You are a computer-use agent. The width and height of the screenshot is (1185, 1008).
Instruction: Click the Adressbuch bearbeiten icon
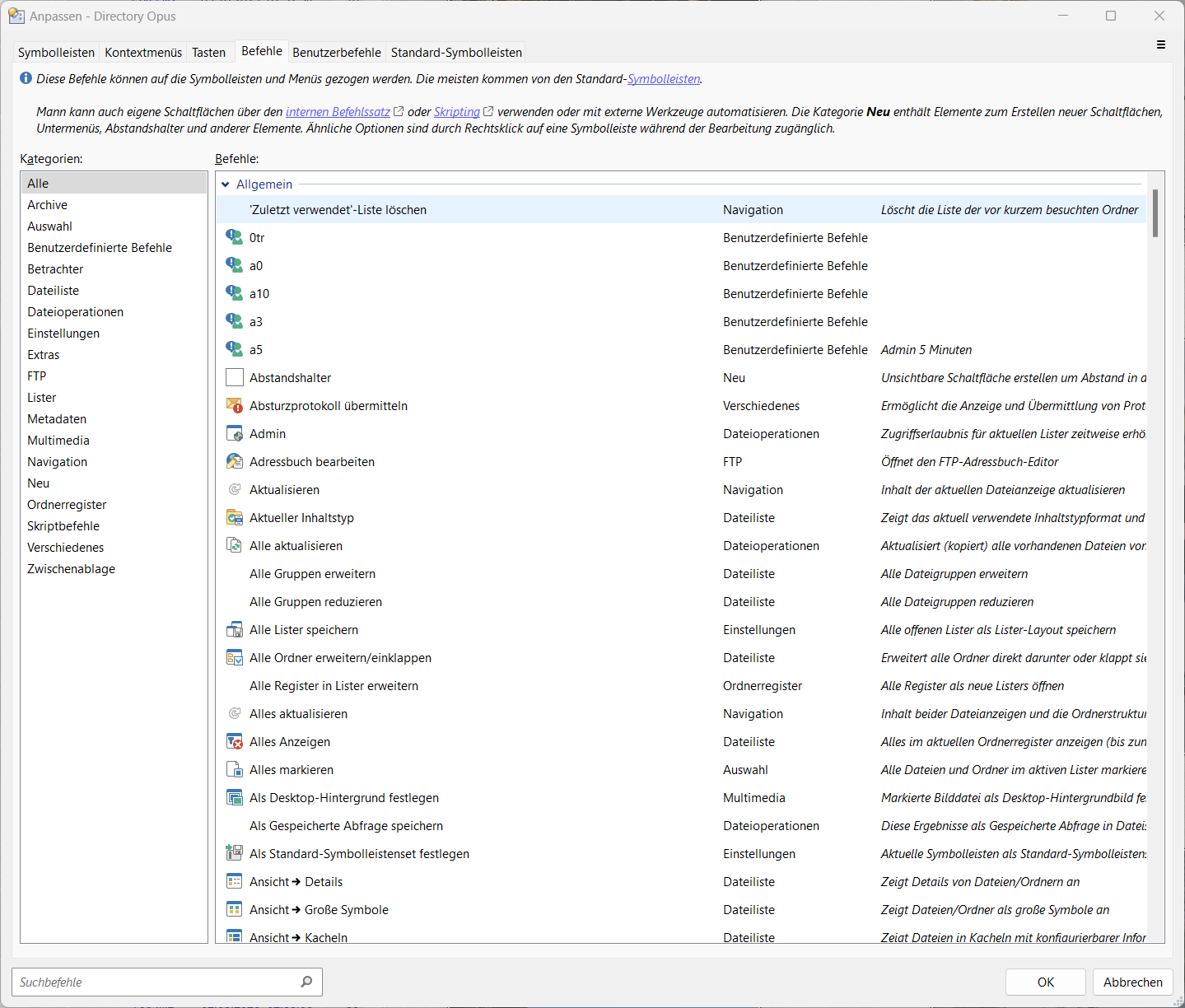tap(235, 461)
